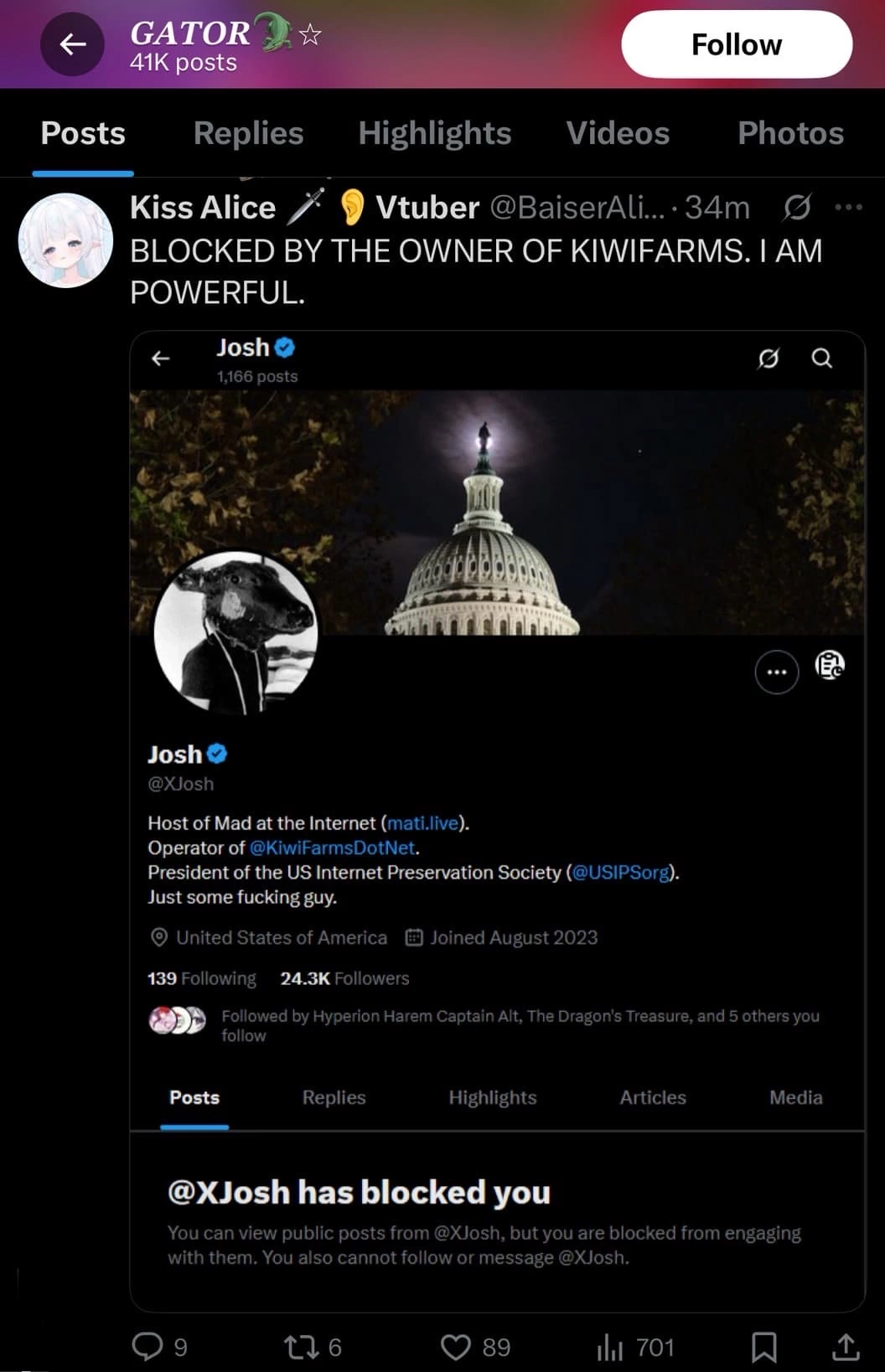The image size is (885, 1372).
Task: Open @BaiserAli handle profile link
Action: tap(577, 207)
